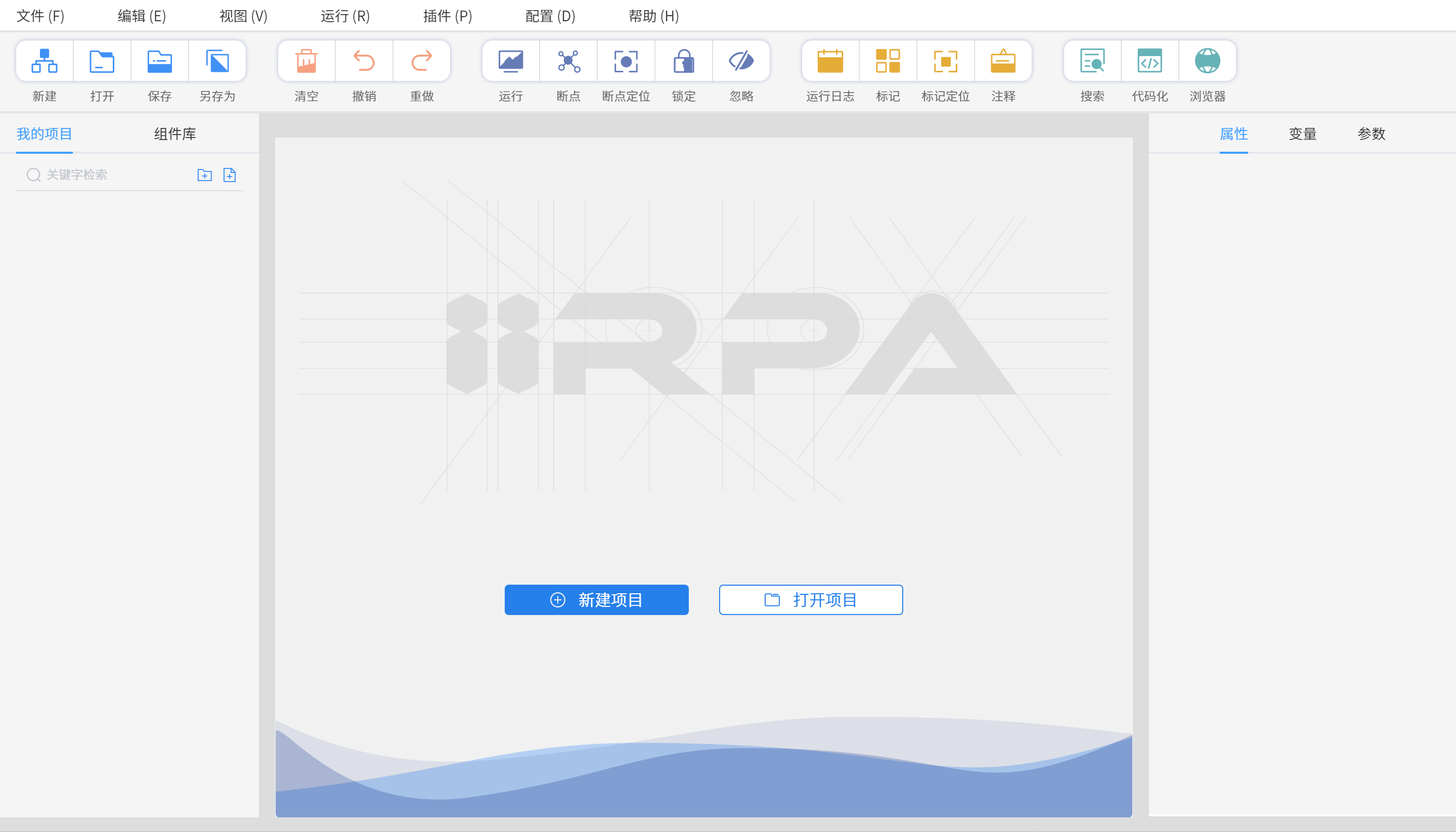Set a breakpoint with the 断点 icon
The image size is (1456, 832).
click(569, 61)
